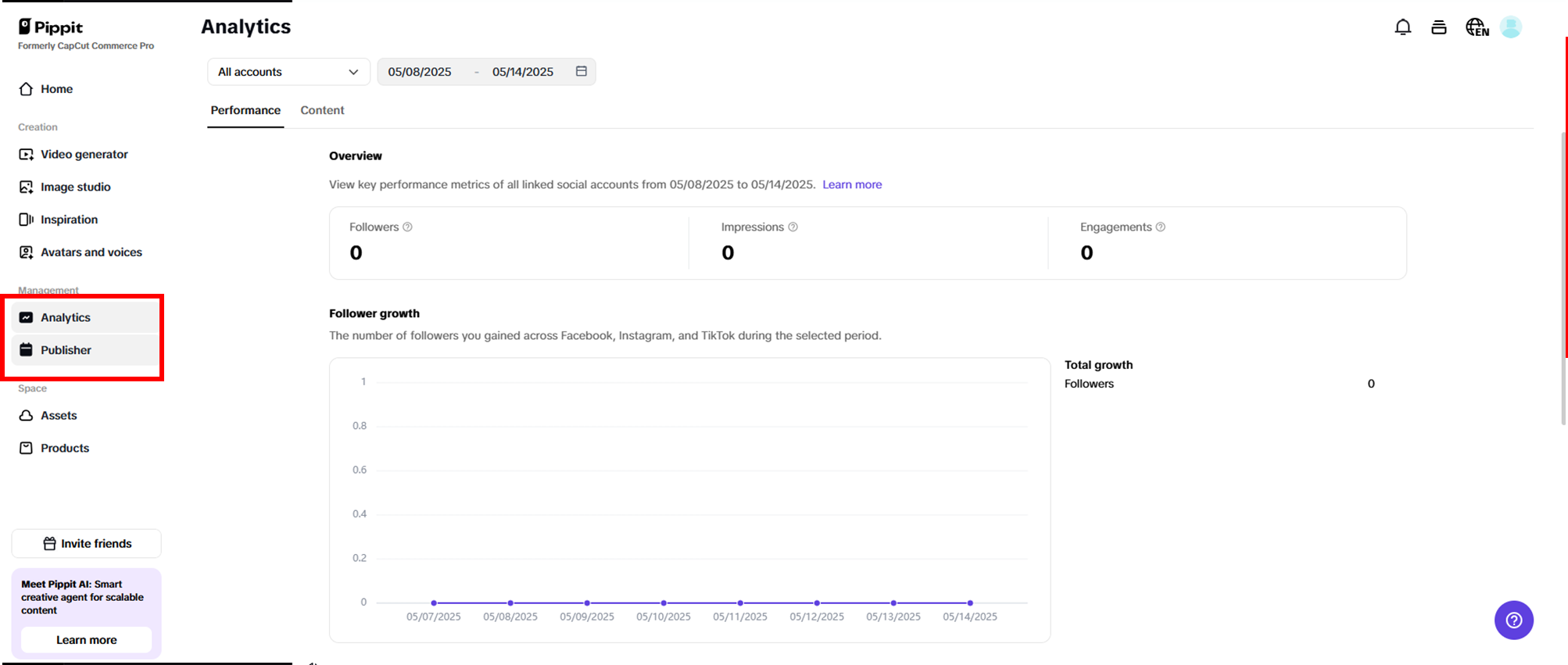Viewport: 1568px width, 665px height.
Task: Open the calendar icon in date range
Action: pos(582,71)
